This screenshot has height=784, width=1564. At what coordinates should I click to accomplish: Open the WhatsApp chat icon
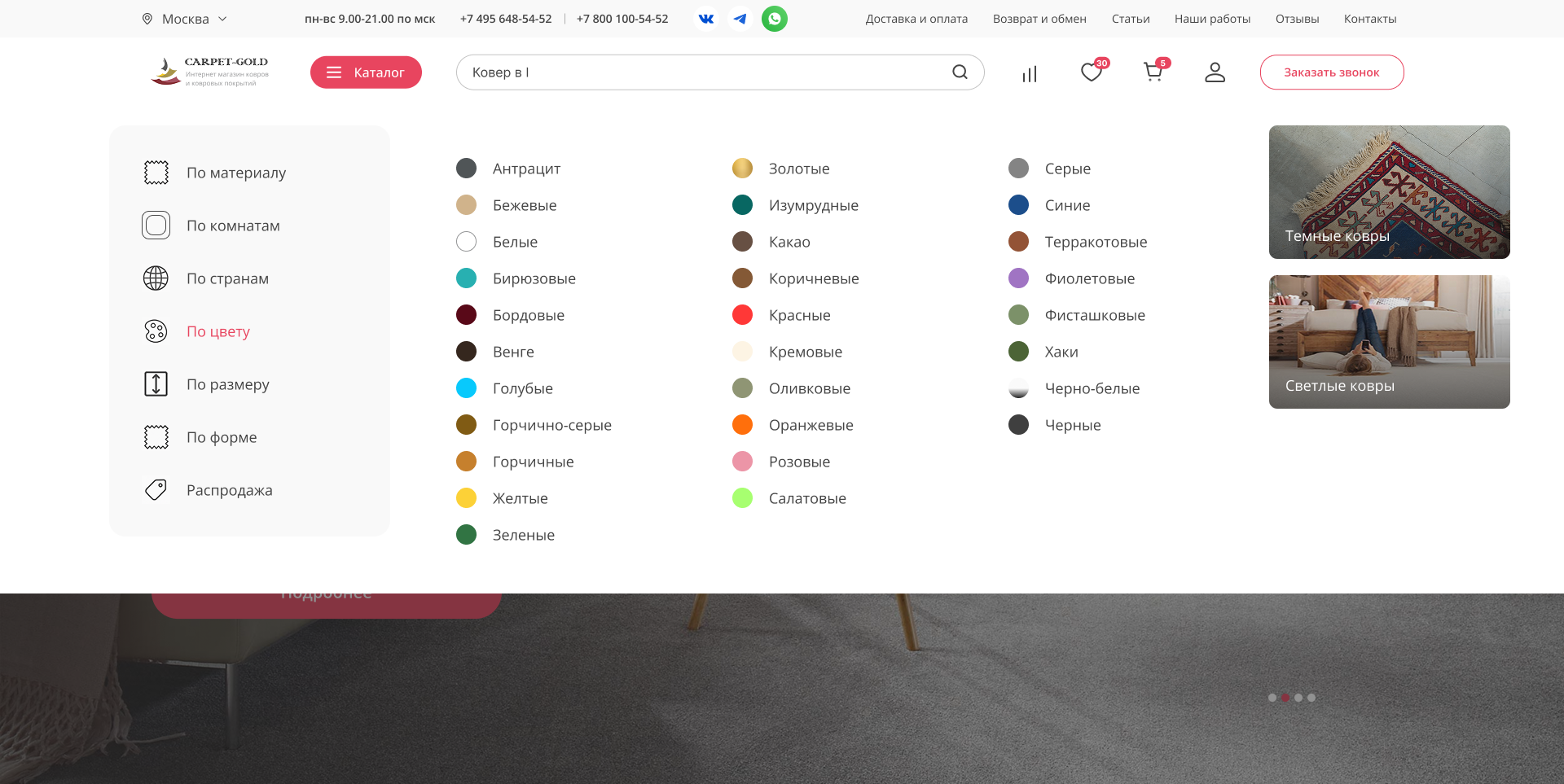point(774,19)
